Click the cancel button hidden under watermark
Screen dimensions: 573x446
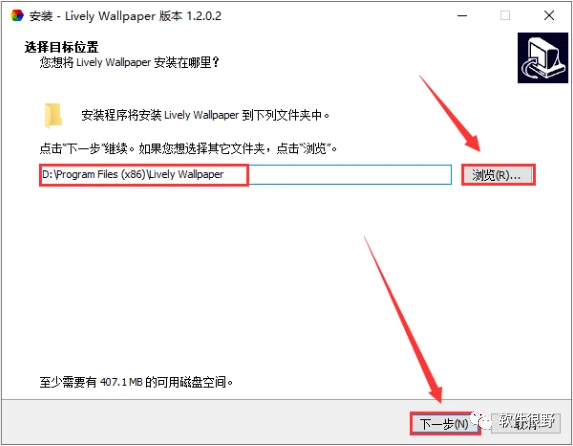coord(526,423)
